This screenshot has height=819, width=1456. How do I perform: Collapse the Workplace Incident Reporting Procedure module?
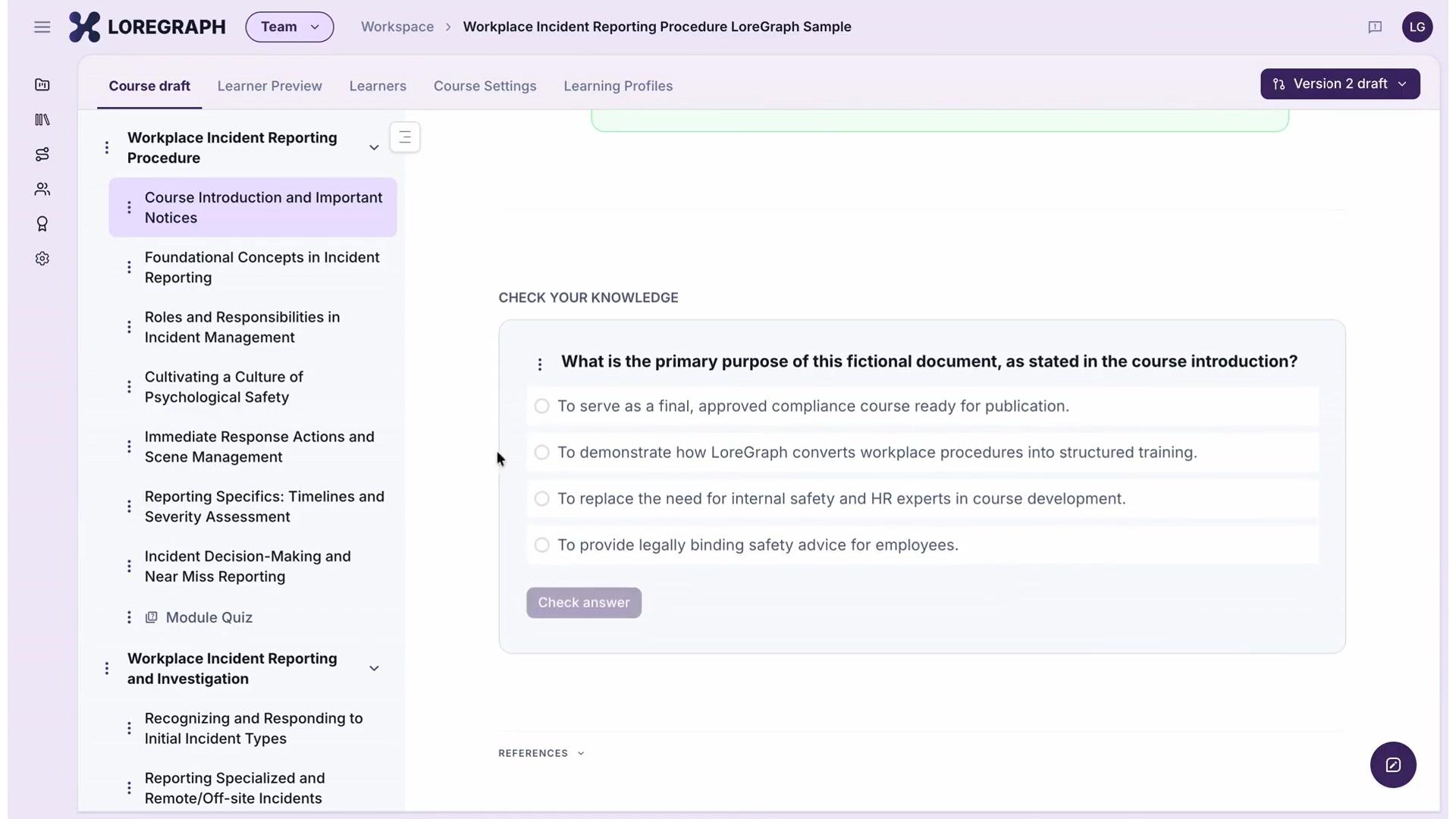click(374, 148)
